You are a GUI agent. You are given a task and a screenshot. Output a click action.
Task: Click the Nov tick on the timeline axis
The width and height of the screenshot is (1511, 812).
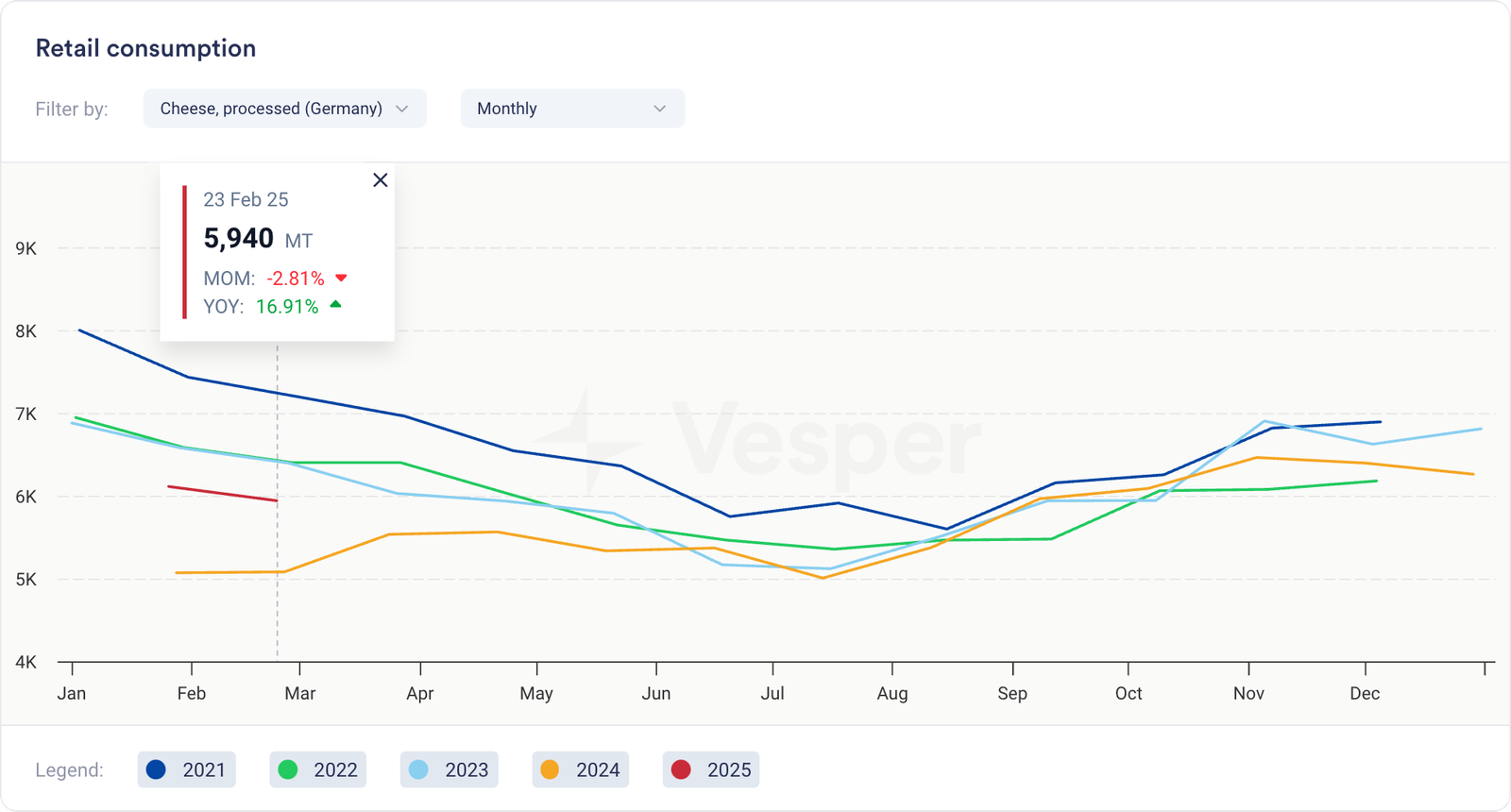[1248, 668]
